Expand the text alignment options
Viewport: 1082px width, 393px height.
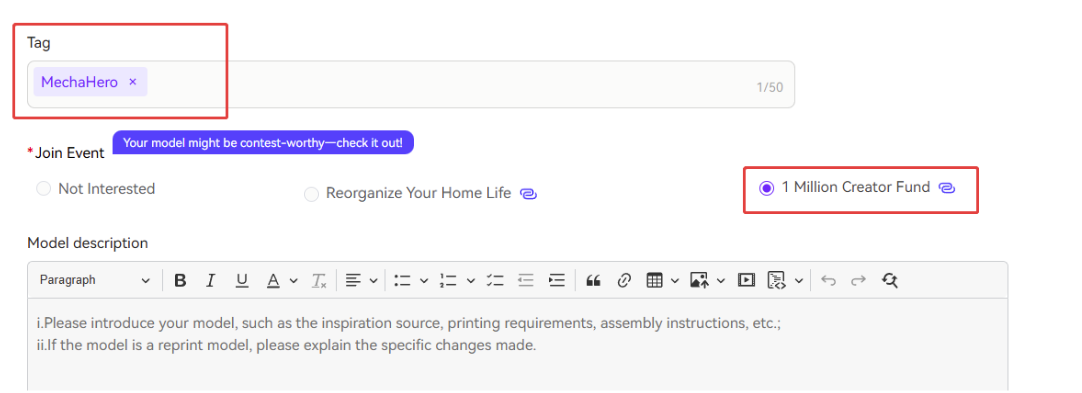(362, 281)
